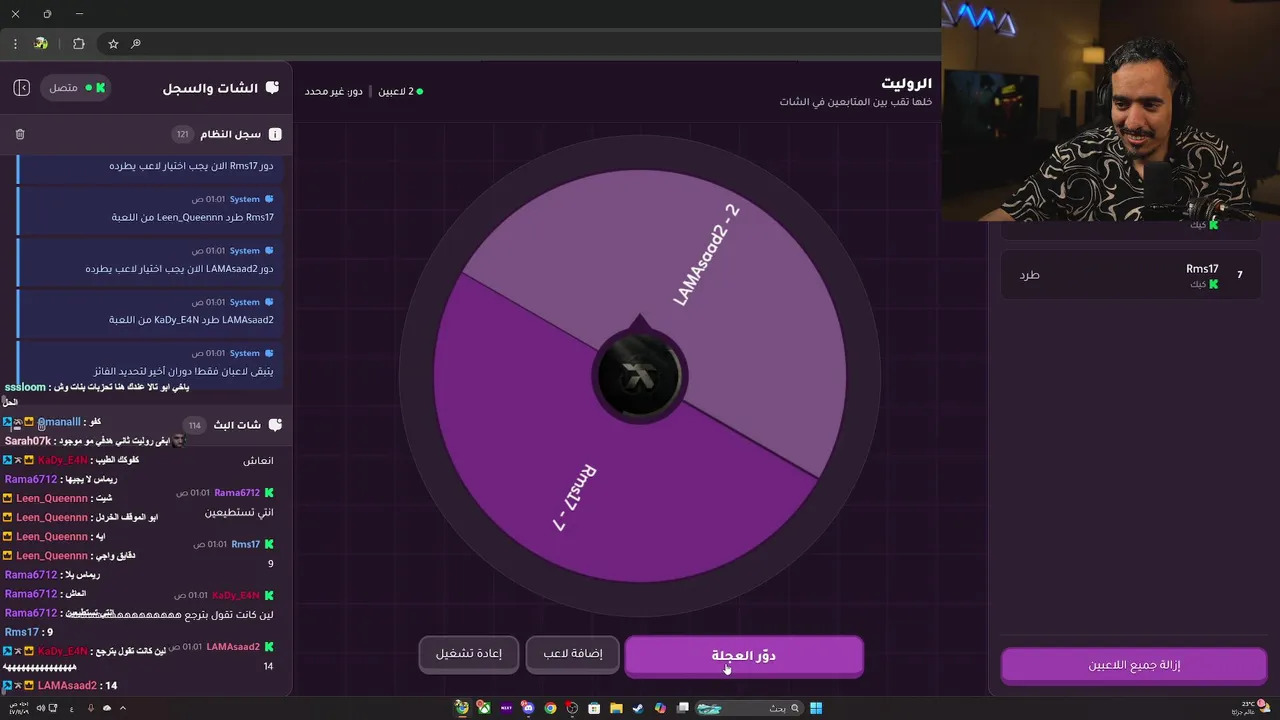Collapse the chat sidebar panel icon
Viewport: 1280px width, 720px height.
22,88
